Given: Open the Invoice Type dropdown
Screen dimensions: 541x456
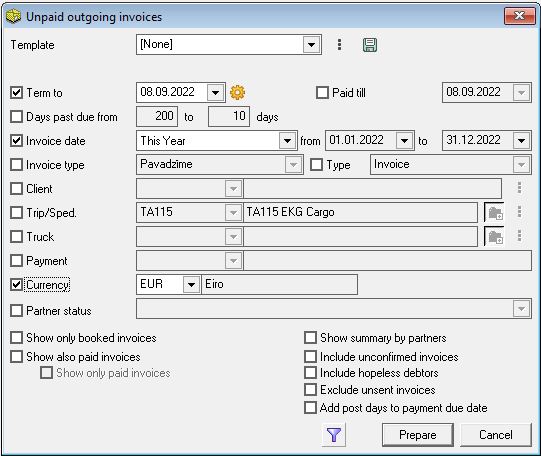Looking at the screenshot, I should [x=521, y=165].
